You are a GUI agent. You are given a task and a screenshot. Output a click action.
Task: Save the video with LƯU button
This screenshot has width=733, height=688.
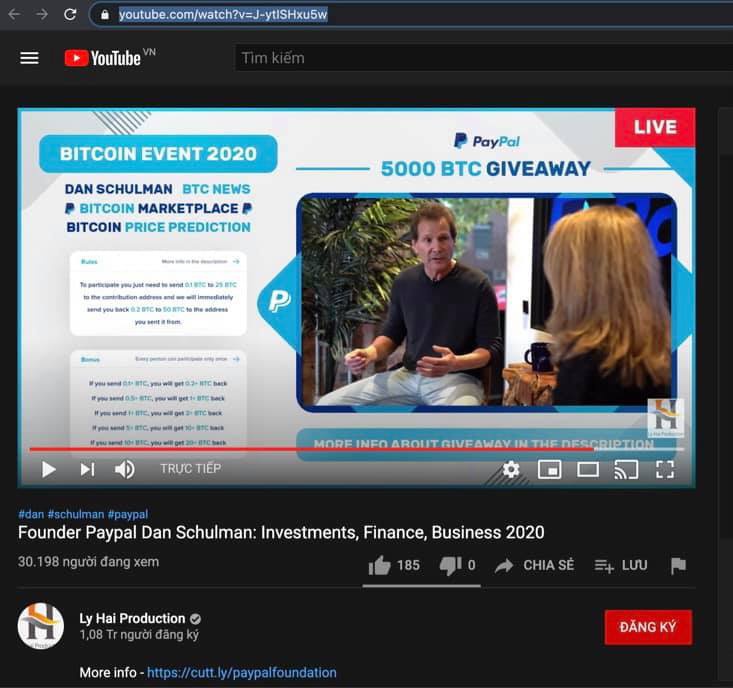click(621, 566)
